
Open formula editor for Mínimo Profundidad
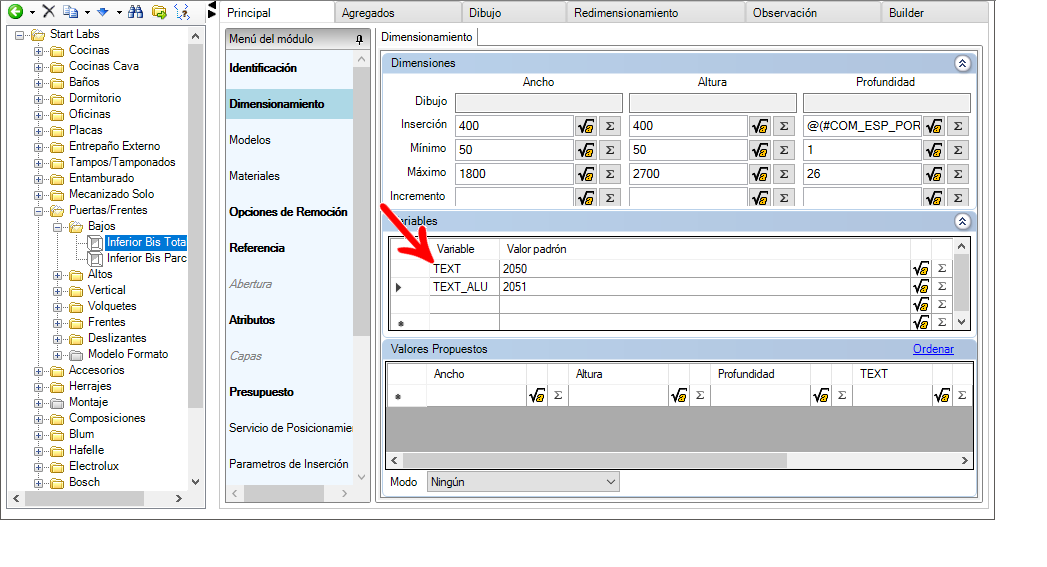click(934, 150)
